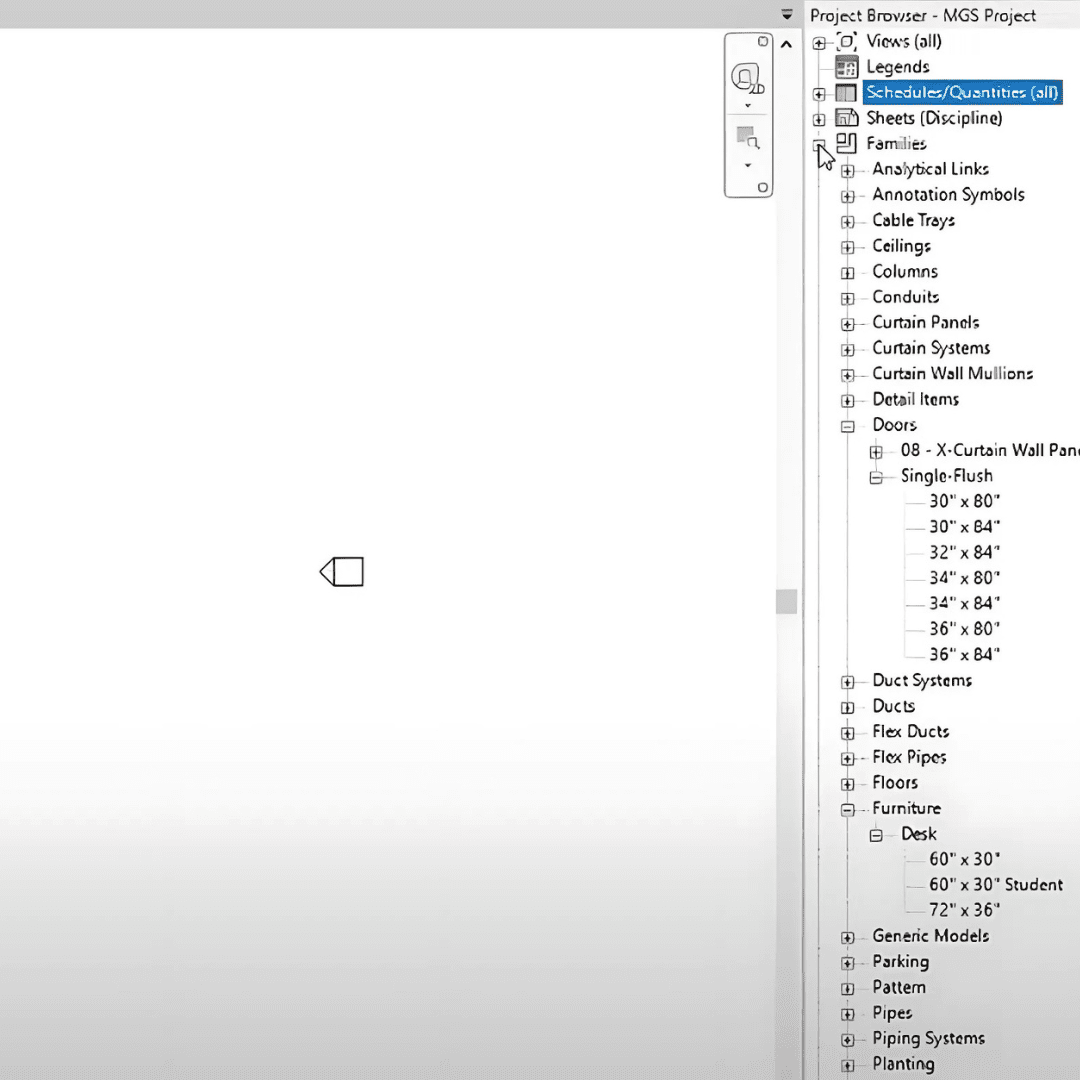Click the Schedules/Quantities table icon

(847, 93)
